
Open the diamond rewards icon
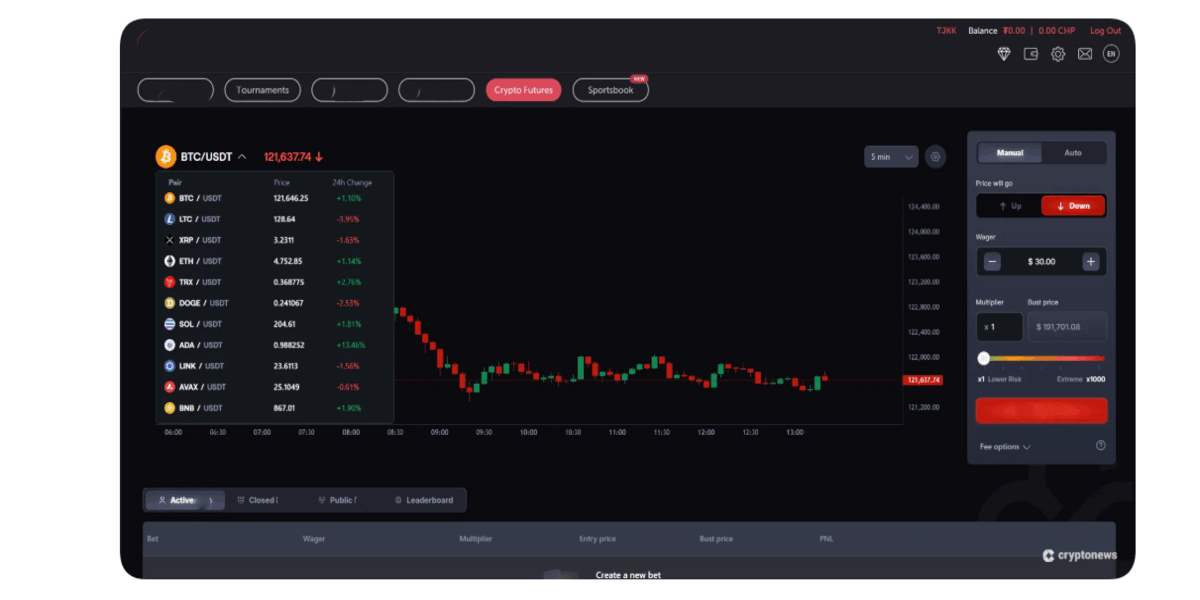(x=1004, y=54)
